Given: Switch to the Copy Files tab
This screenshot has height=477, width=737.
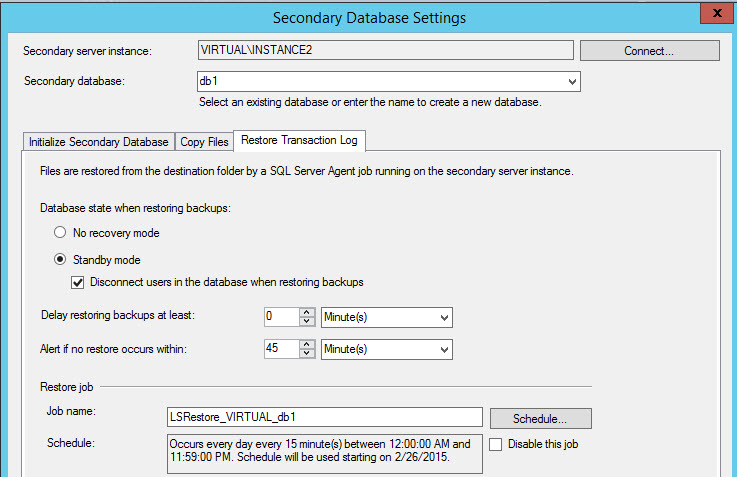Looking at the screenshot, I should [204, 142].
